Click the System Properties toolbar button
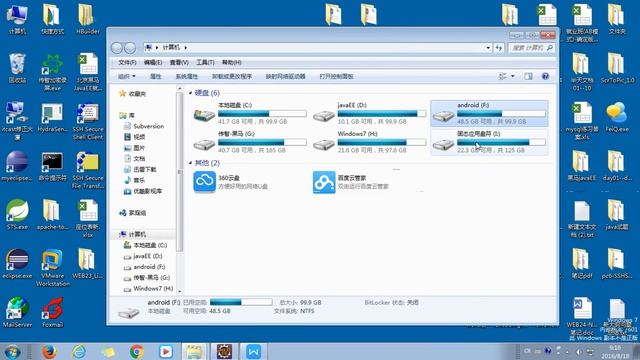The width and height of the screenshot is (640, 360). 187,76
